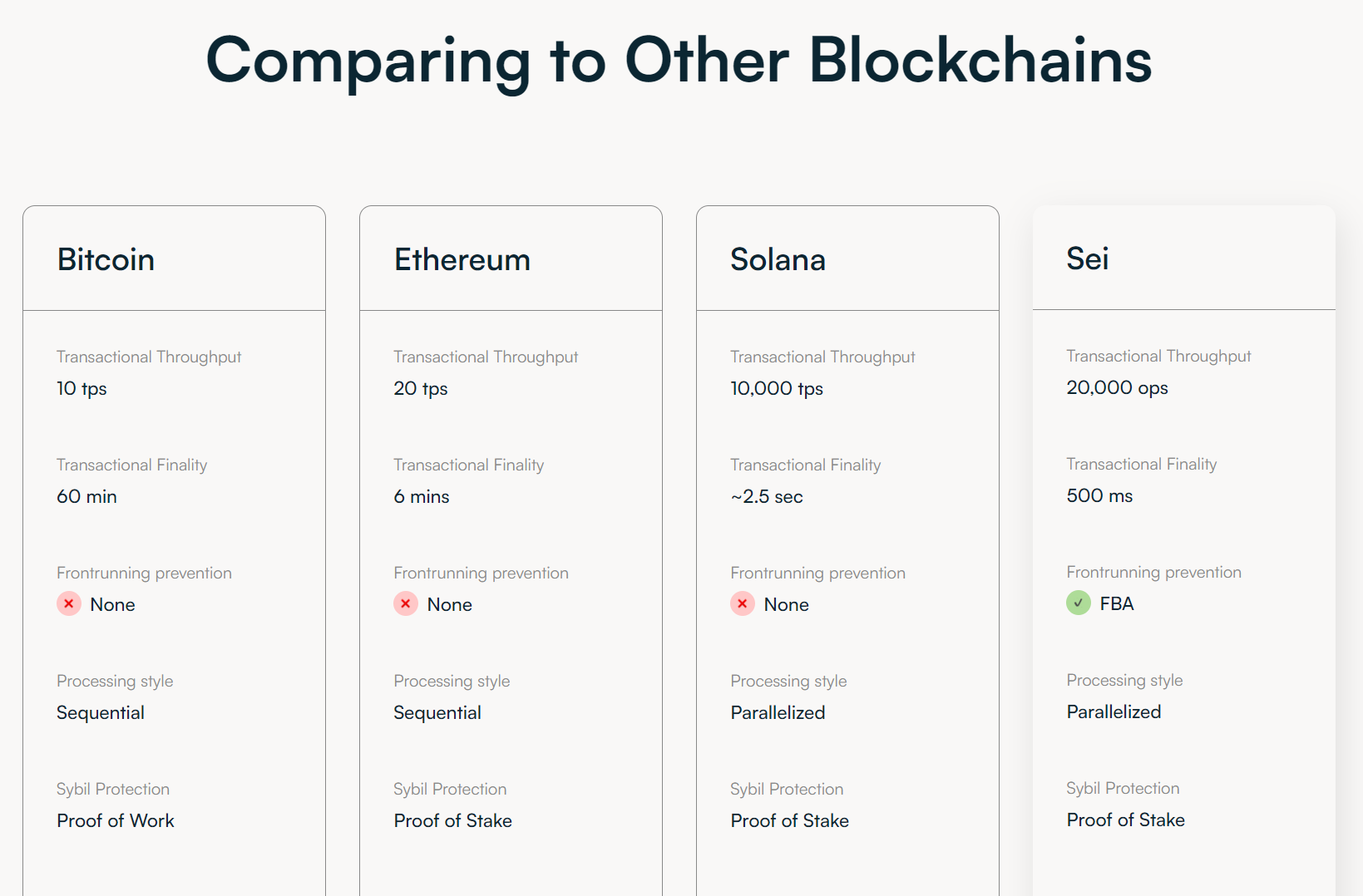Click the red X icon under Bitcoin
This screenshot has width=1363, height=896.
coord(69,603)
